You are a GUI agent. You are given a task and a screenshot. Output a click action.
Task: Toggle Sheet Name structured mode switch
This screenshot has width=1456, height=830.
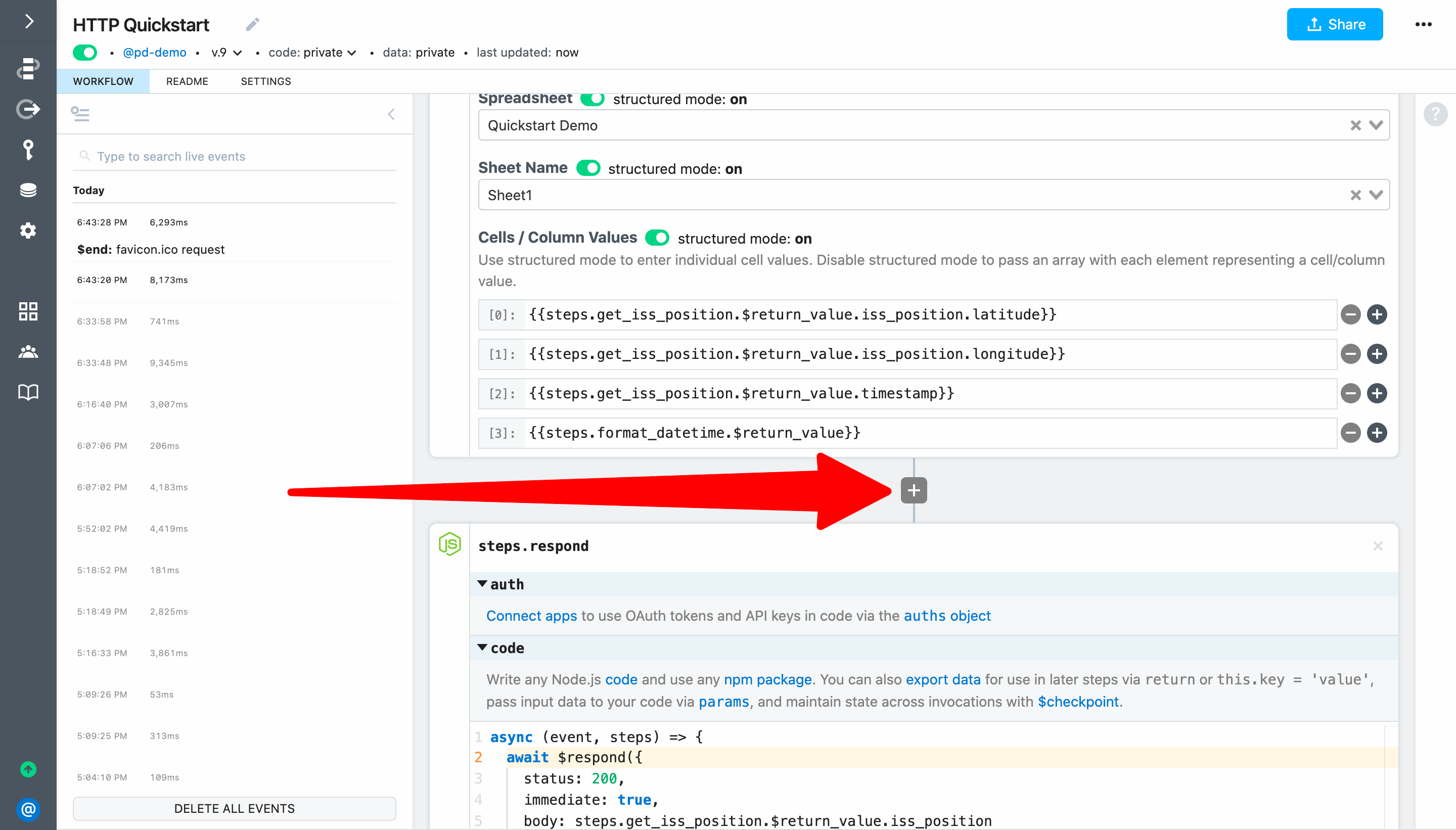(x=588, y=168)
